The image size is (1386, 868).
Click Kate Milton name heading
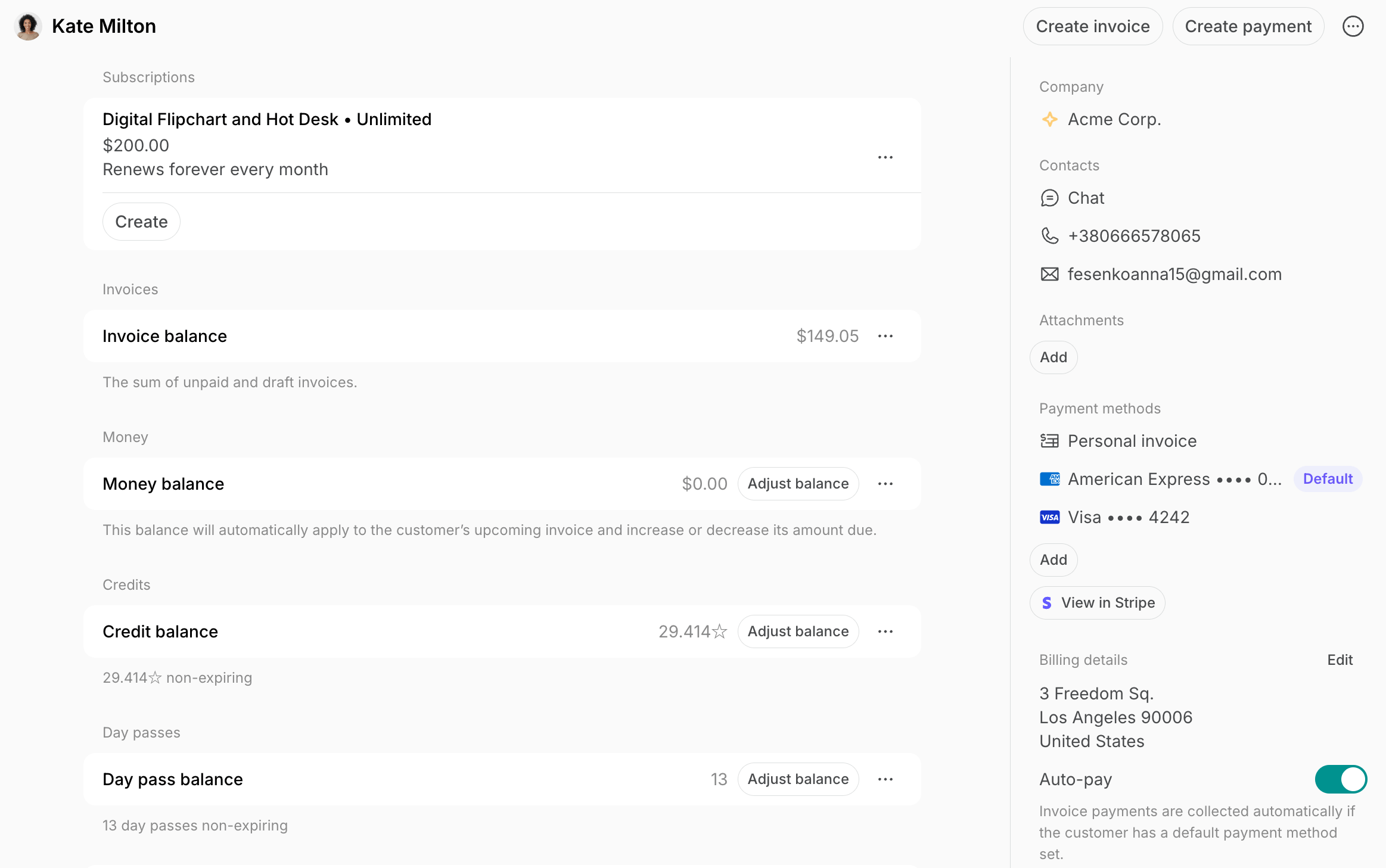[x=104, y=26]
